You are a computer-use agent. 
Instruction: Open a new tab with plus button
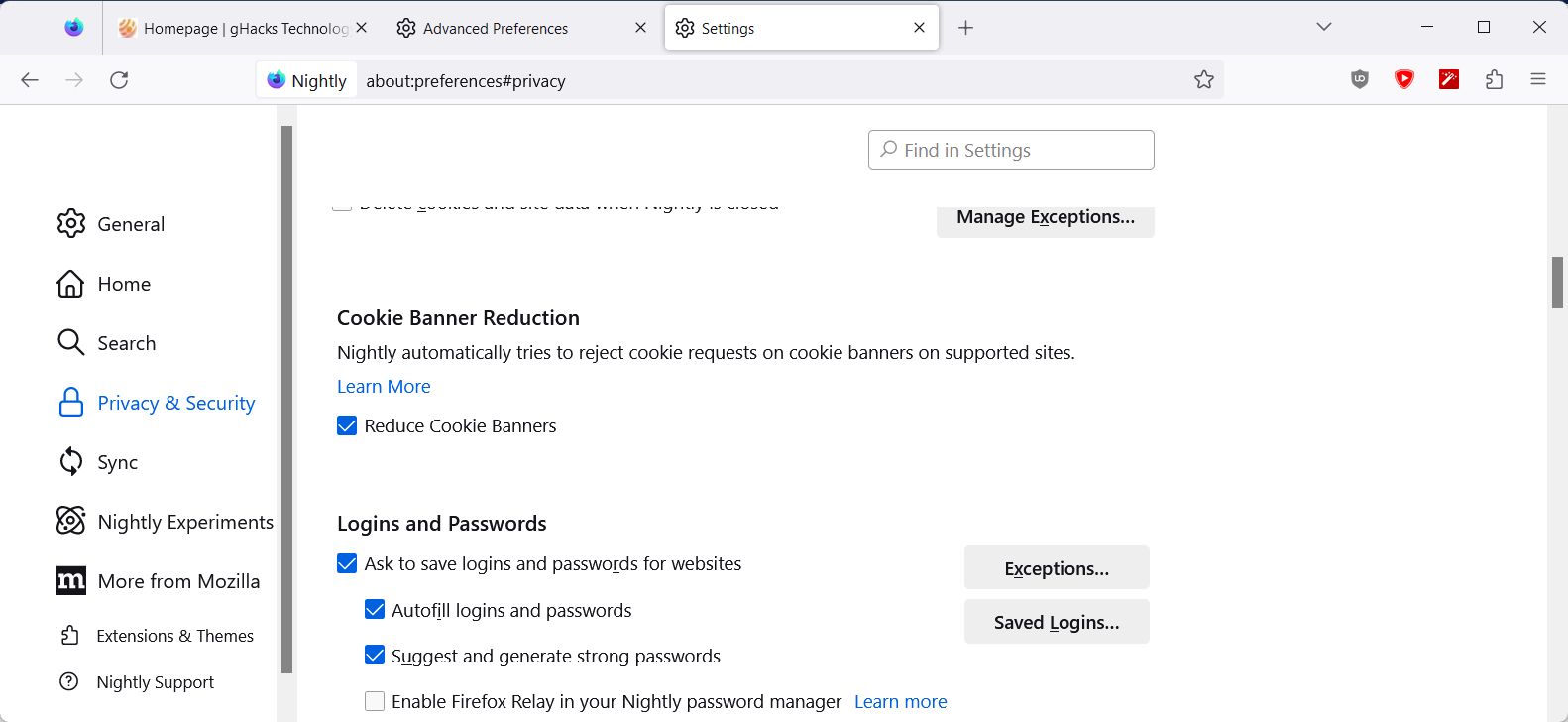pyautogui.click(x=966, y=28)
